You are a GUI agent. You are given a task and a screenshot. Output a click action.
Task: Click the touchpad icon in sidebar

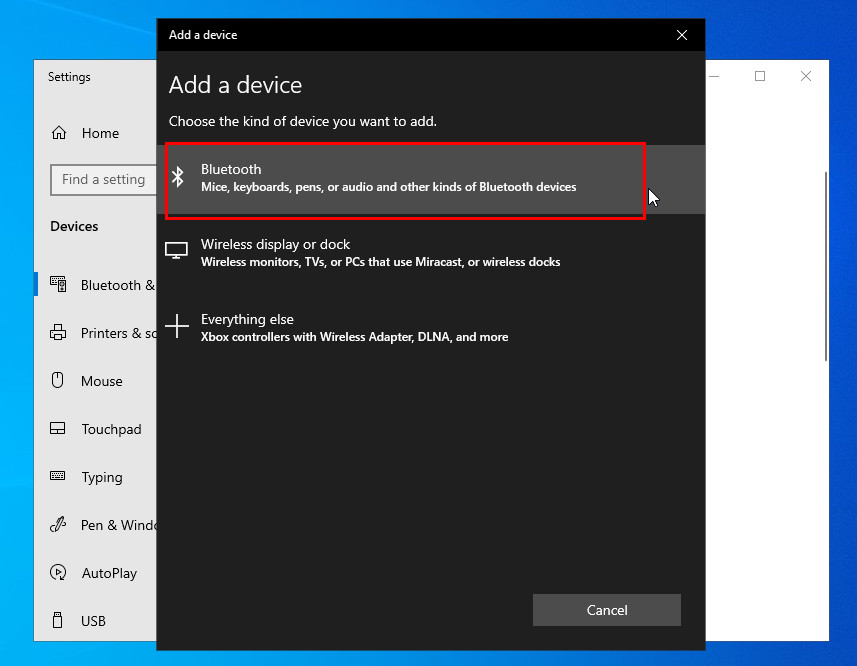pyautogui.click(x=57, y=428)
